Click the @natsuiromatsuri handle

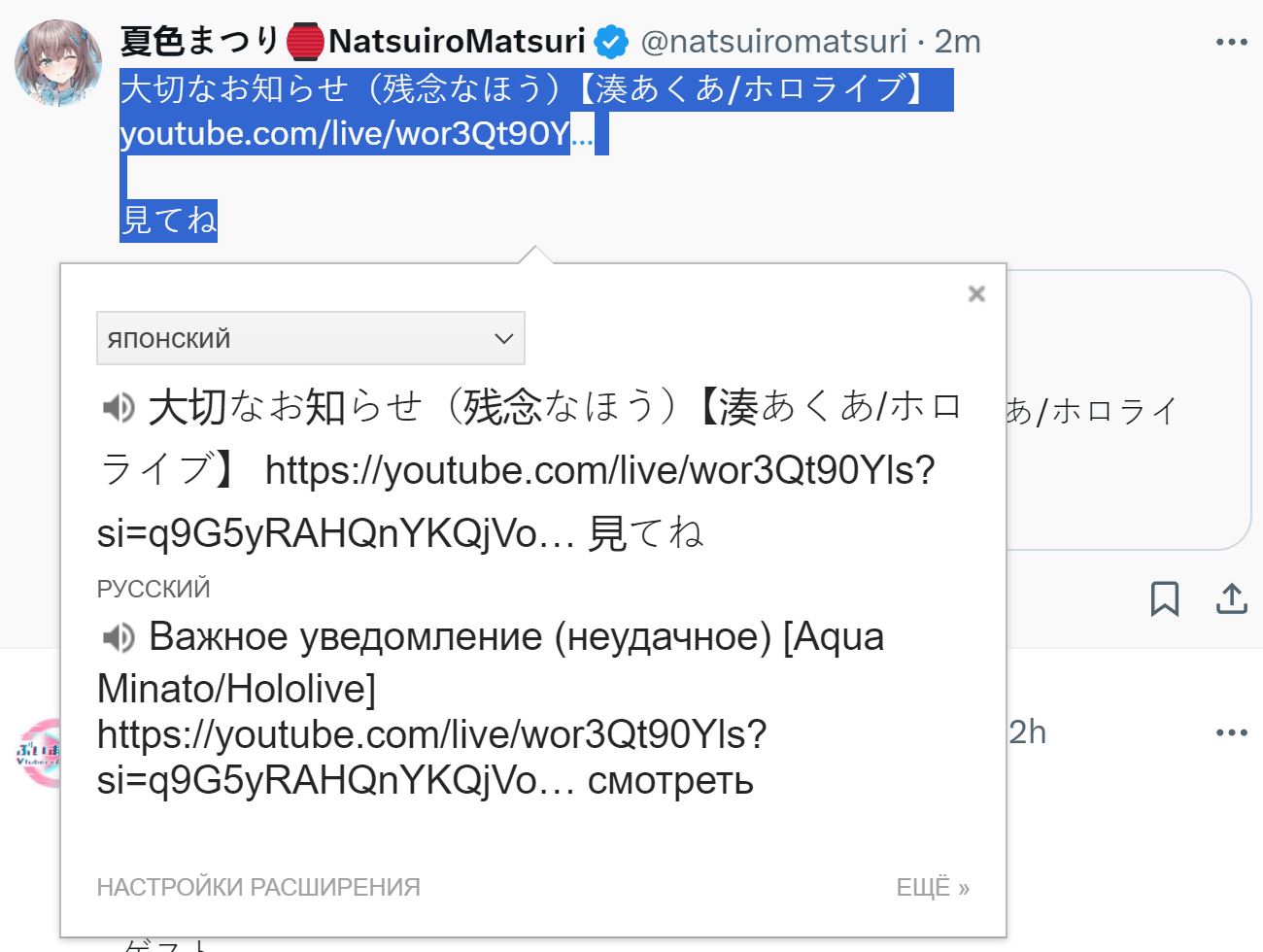[x=774, y=41]
